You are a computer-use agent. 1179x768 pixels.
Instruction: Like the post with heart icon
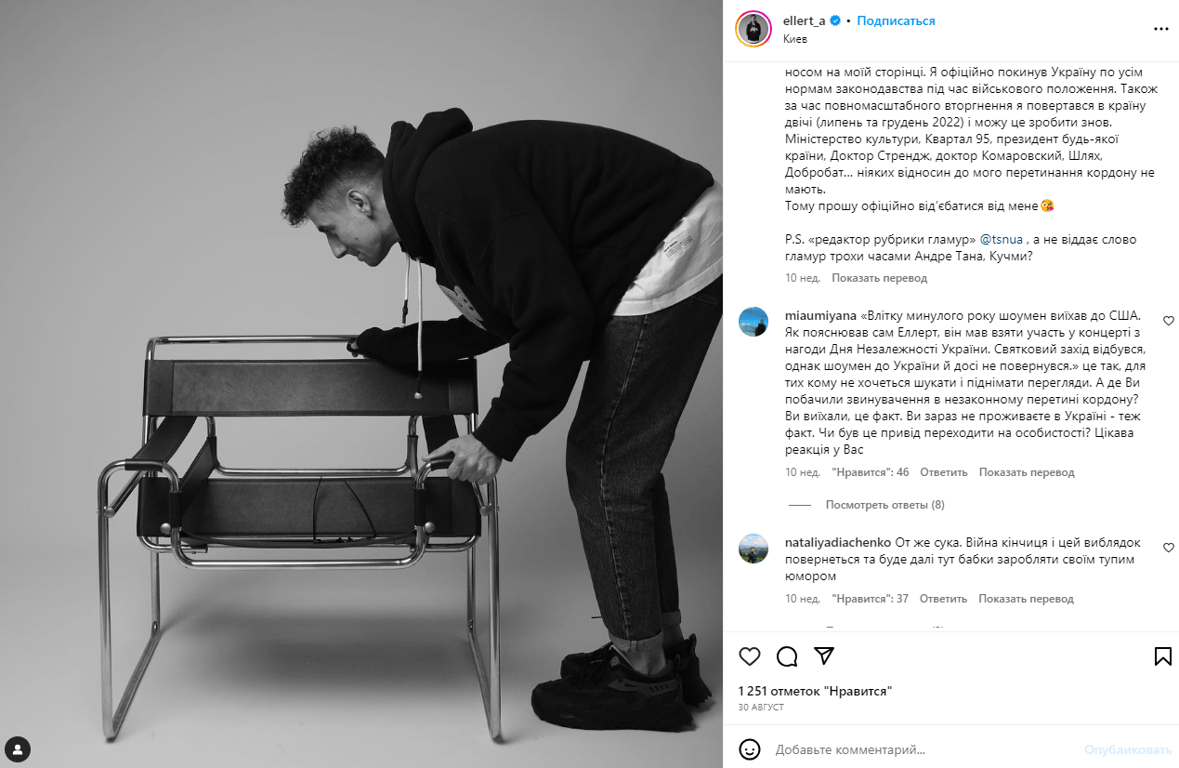point(749,656)
